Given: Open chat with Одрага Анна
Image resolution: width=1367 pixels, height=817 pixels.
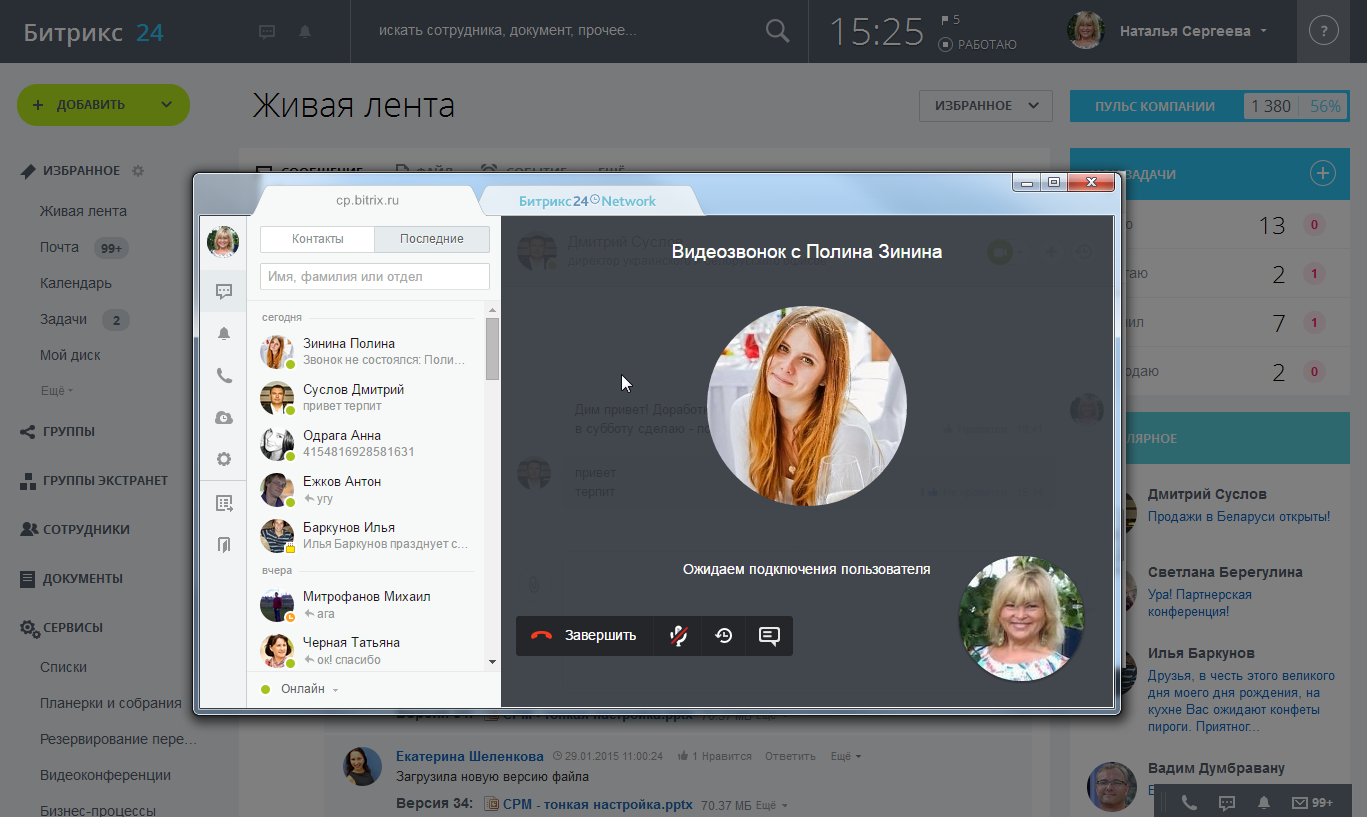Looking at the screenshot, I should 366,443.
